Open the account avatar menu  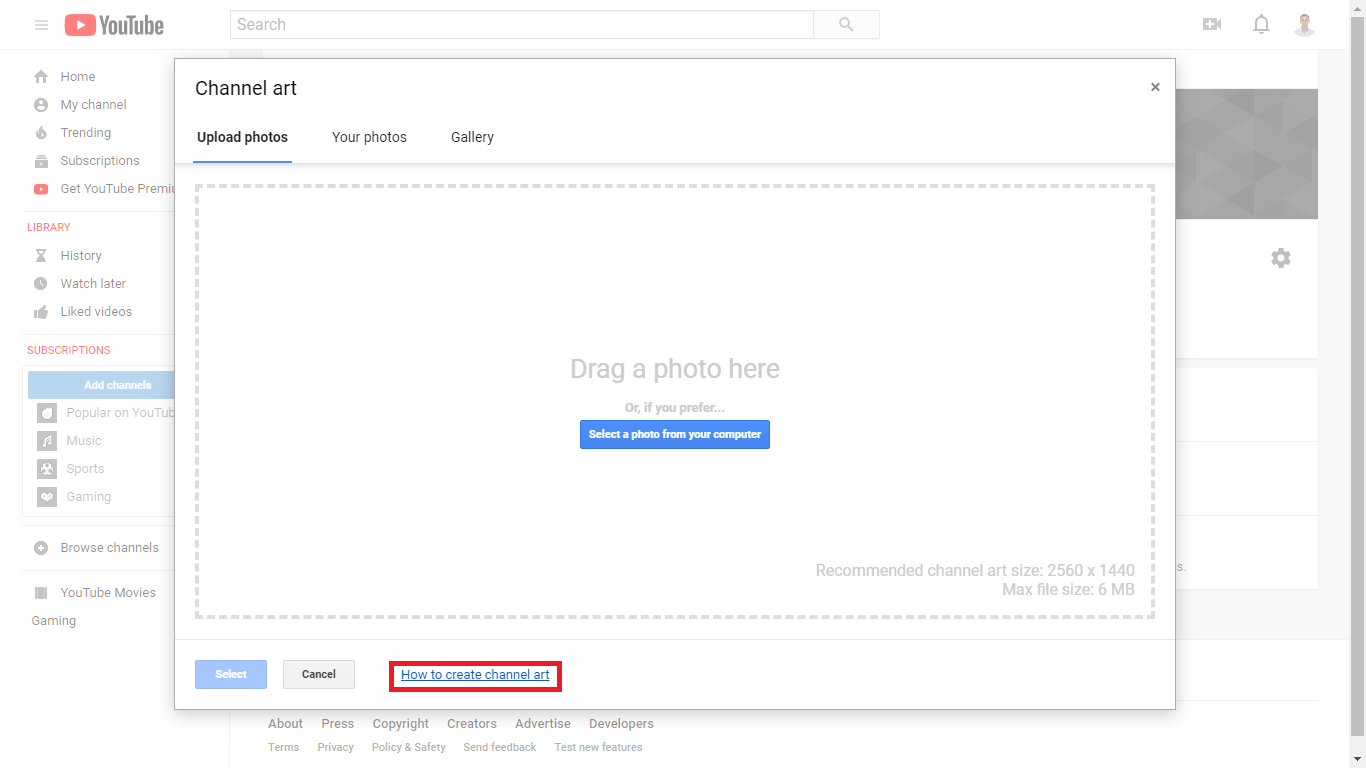pos(1304,25)
